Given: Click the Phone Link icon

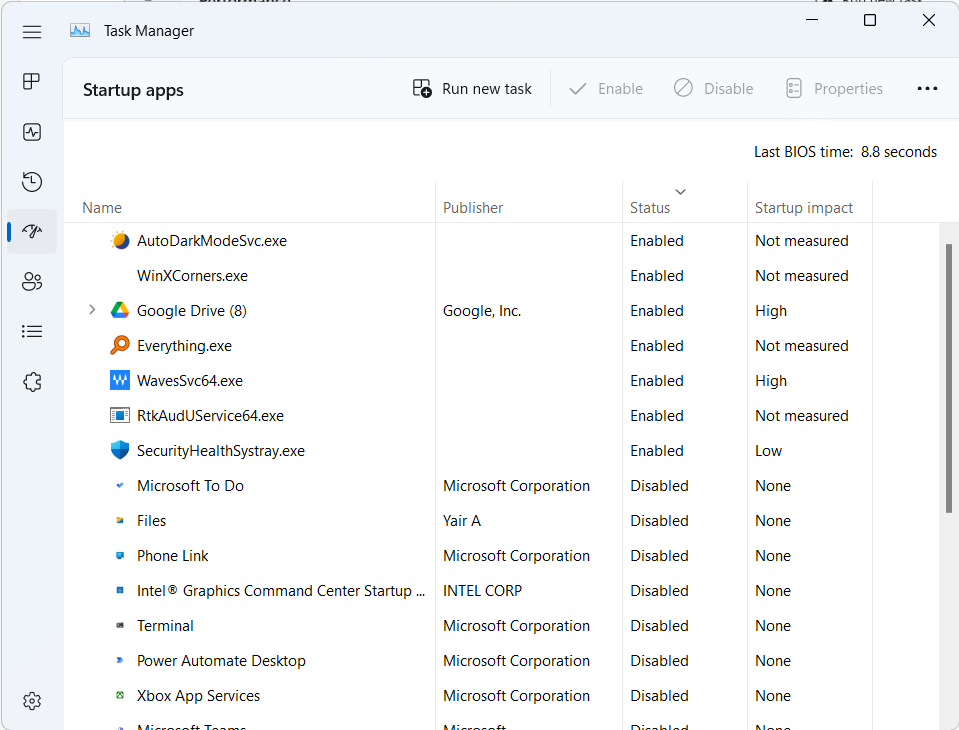Looking at the screenshot, I should [120, 555].
